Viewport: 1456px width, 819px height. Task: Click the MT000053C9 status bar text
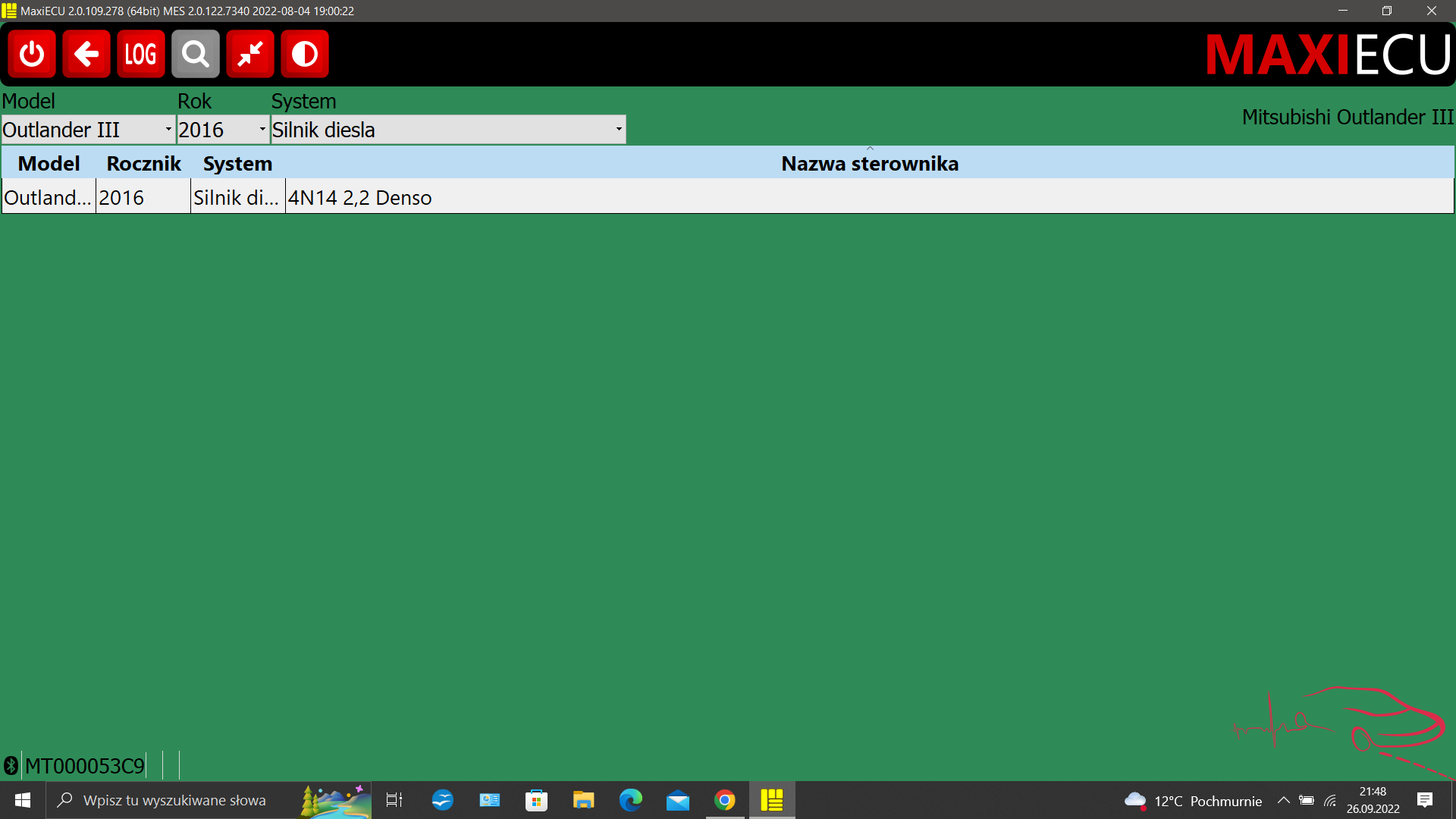84,766
